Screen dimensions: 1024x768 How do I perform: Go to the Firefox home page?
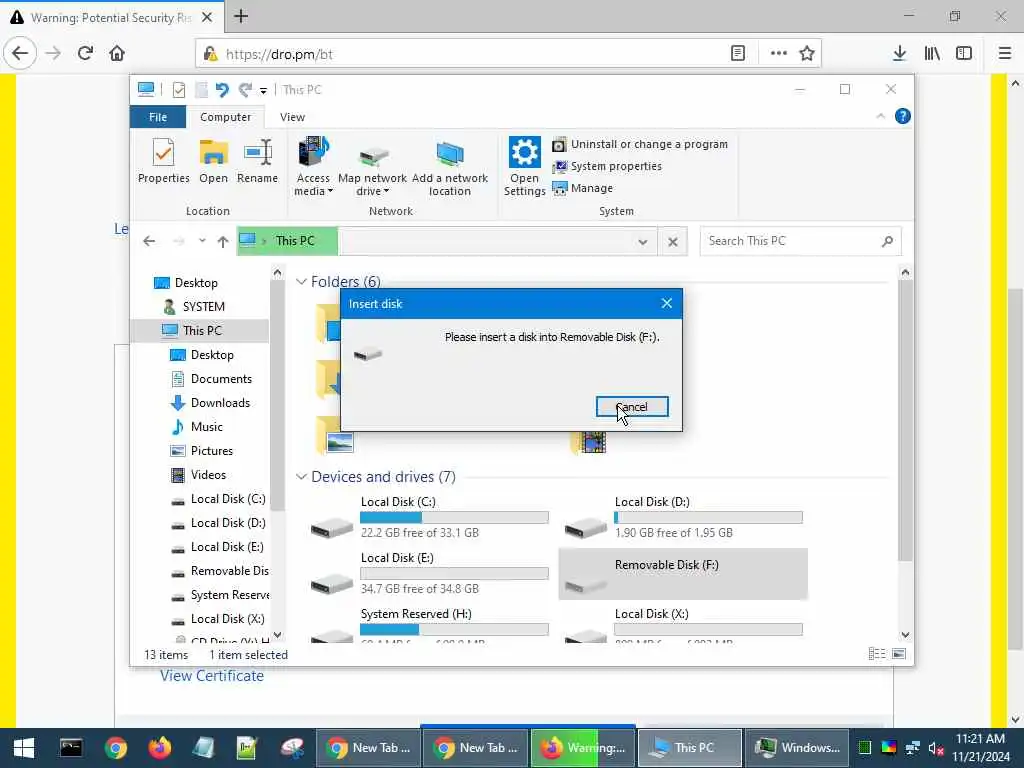(x=117, y=53)
